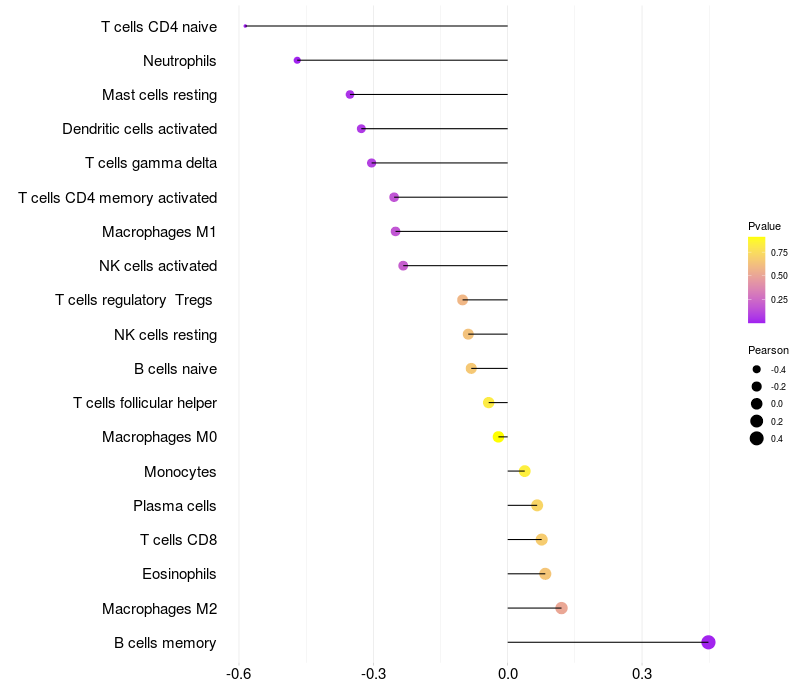Screen dimensions: 800x700
Task: Click the B cells memory data point
Action: pyautogui.click(x=708, y=642)
